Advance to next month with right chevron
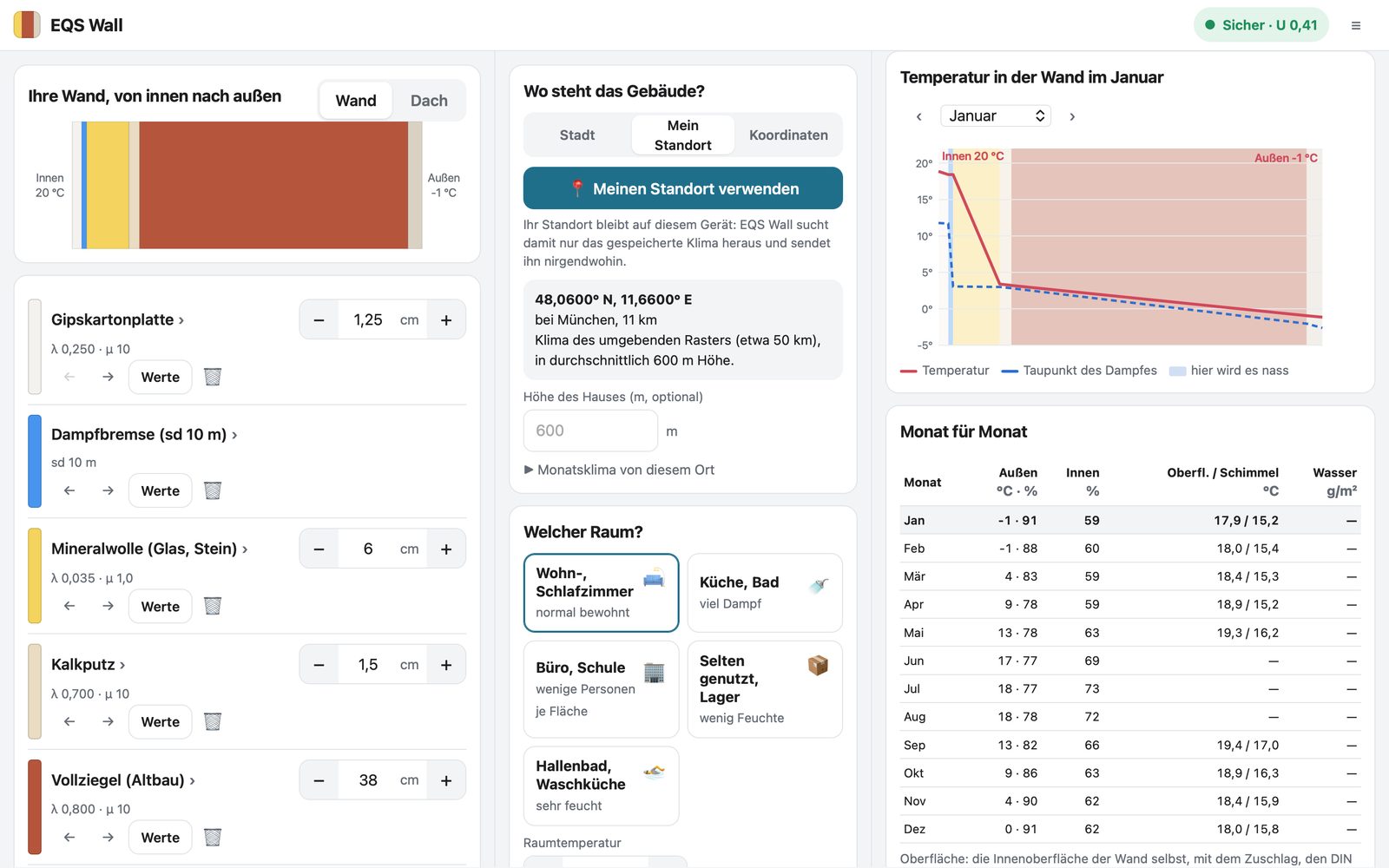Image resolution: width=1389 pixels, height=868 pixels. tap(1072, 116)
